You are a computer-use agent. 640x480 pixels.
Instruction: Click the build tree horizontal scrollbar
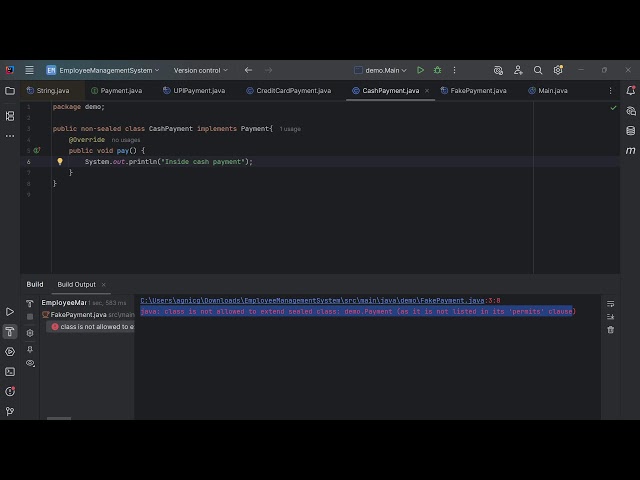[x=59, y=418]
